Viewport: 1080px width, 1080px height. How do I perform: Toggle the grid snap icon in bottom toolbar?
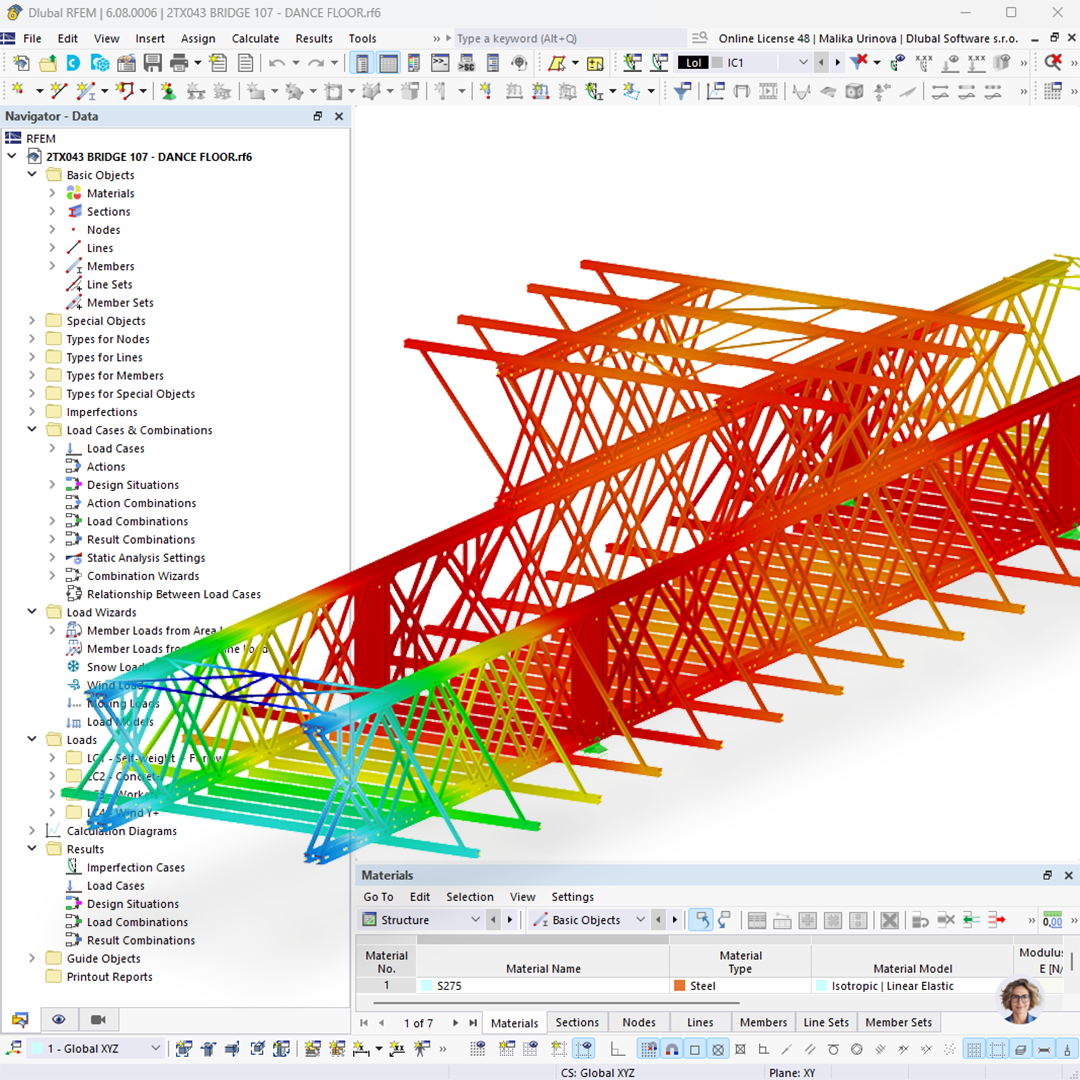coord(648,1050)
